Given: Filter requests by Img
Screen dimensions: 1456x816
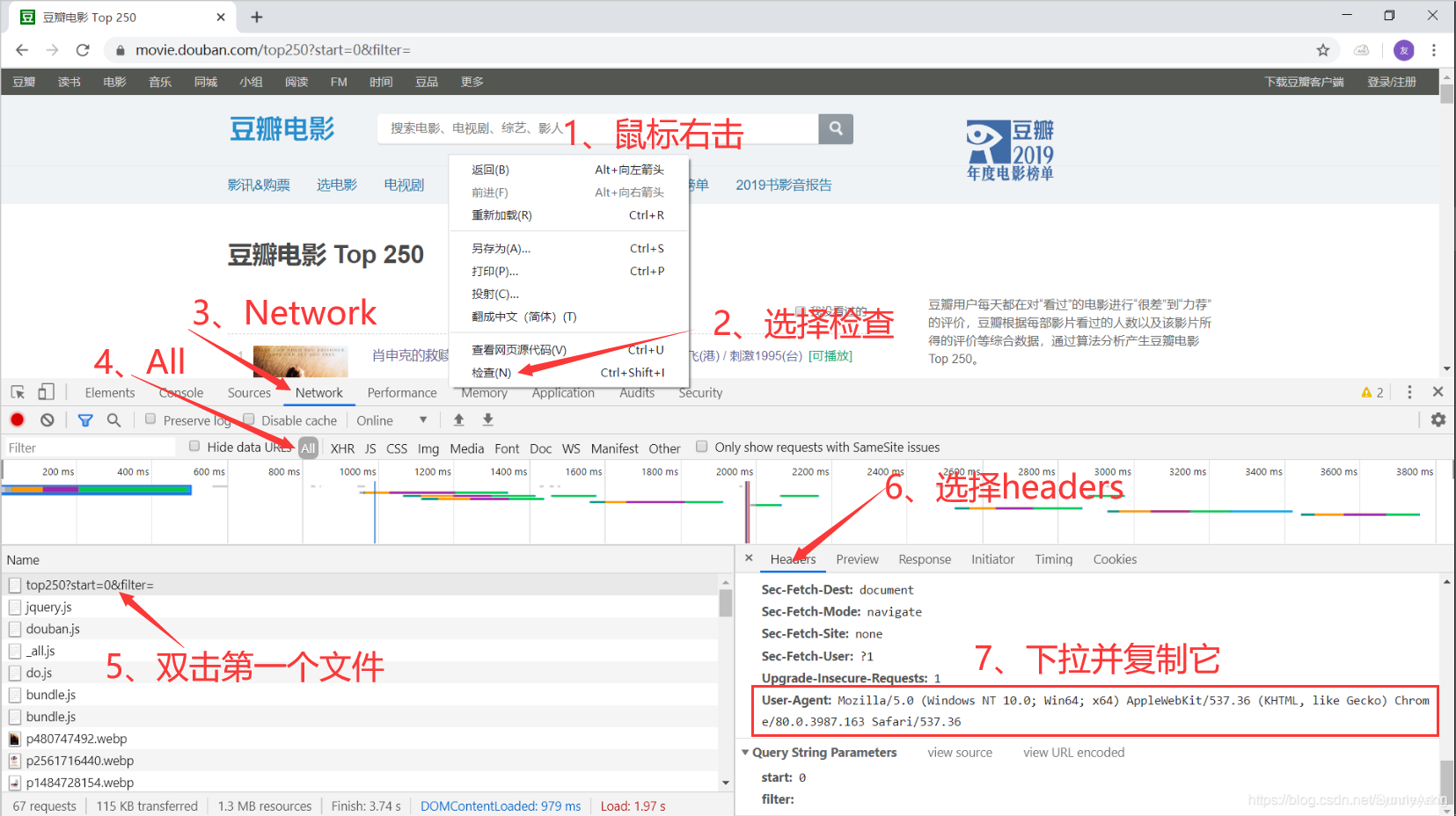Looking at the screenshot, I should pyautogui.click(x=428, y=448).
